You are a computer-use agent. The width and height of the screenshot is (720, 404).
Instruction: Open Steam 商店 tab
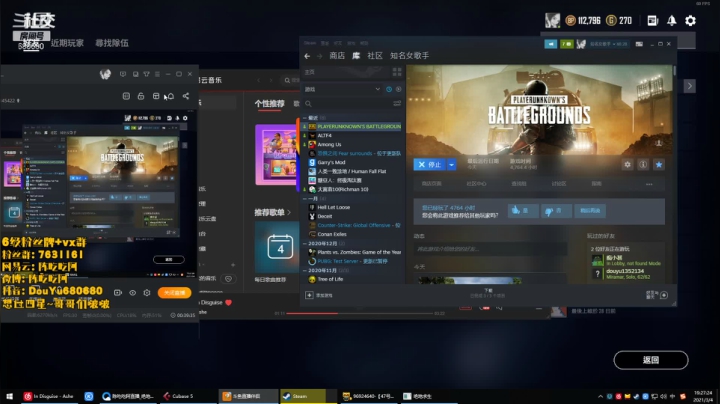pos(337,56)
